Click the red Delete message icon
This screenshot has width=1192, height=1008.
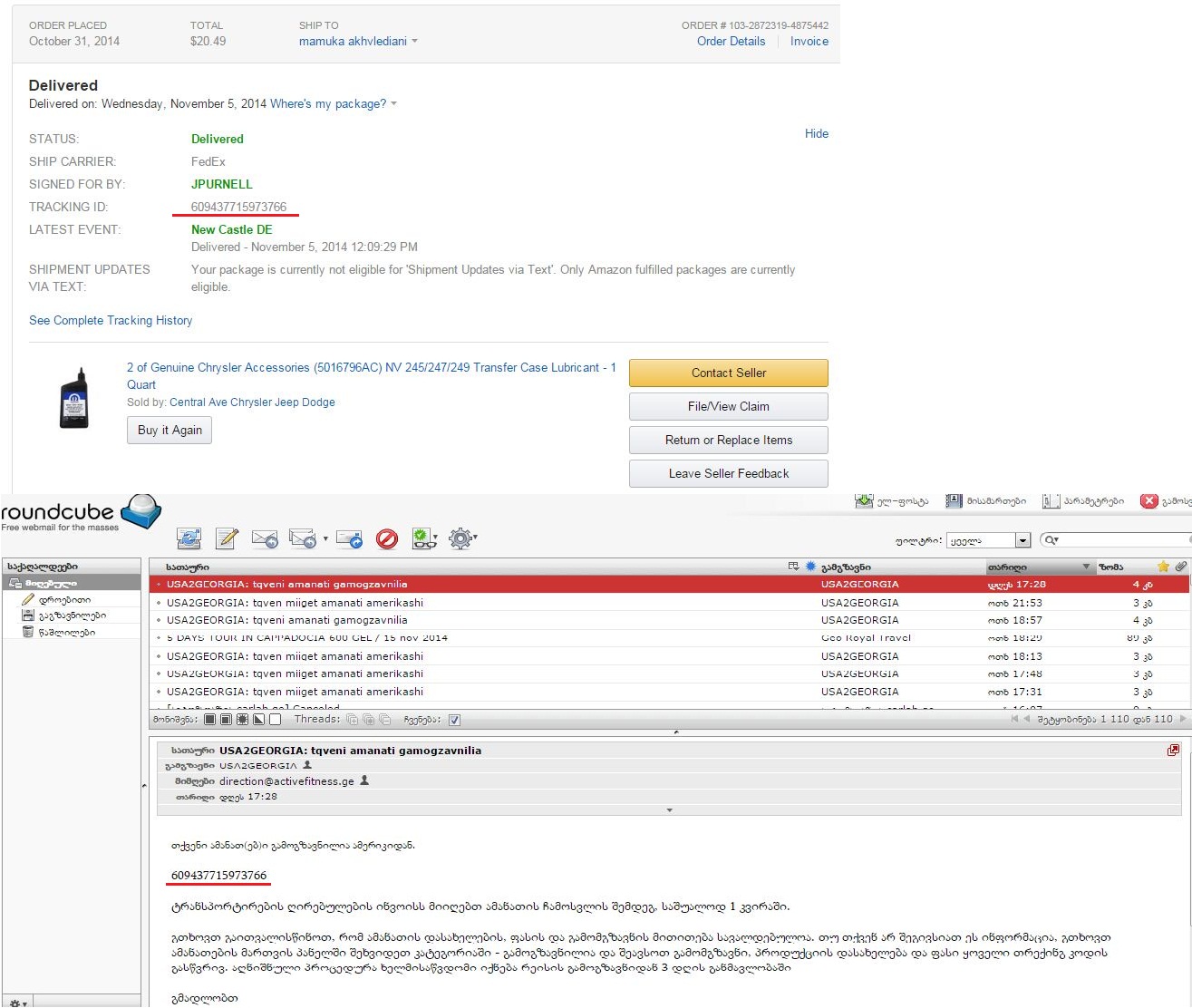pos(387,539)
